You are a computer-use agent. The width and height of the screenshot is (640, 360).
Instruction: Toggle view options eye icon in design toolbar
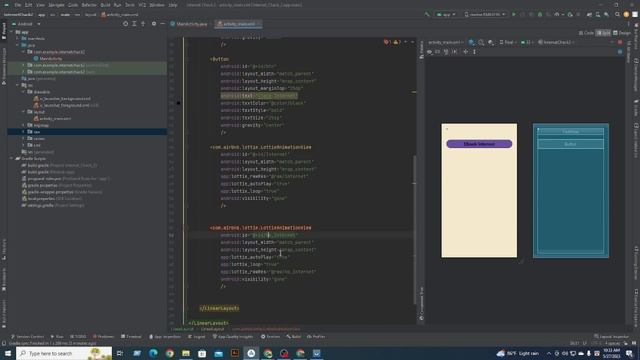click(429, 52)
